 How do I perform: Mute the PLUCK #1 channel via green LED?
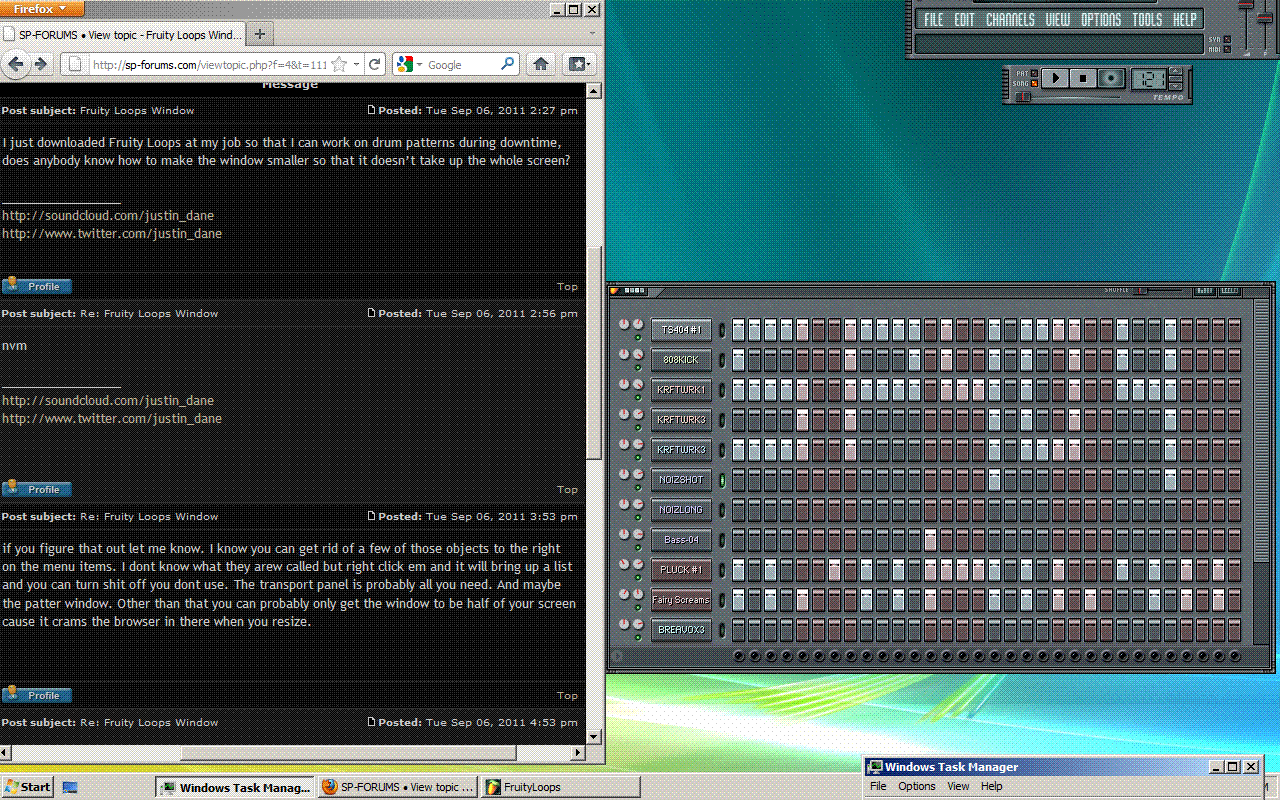(638, 577)
